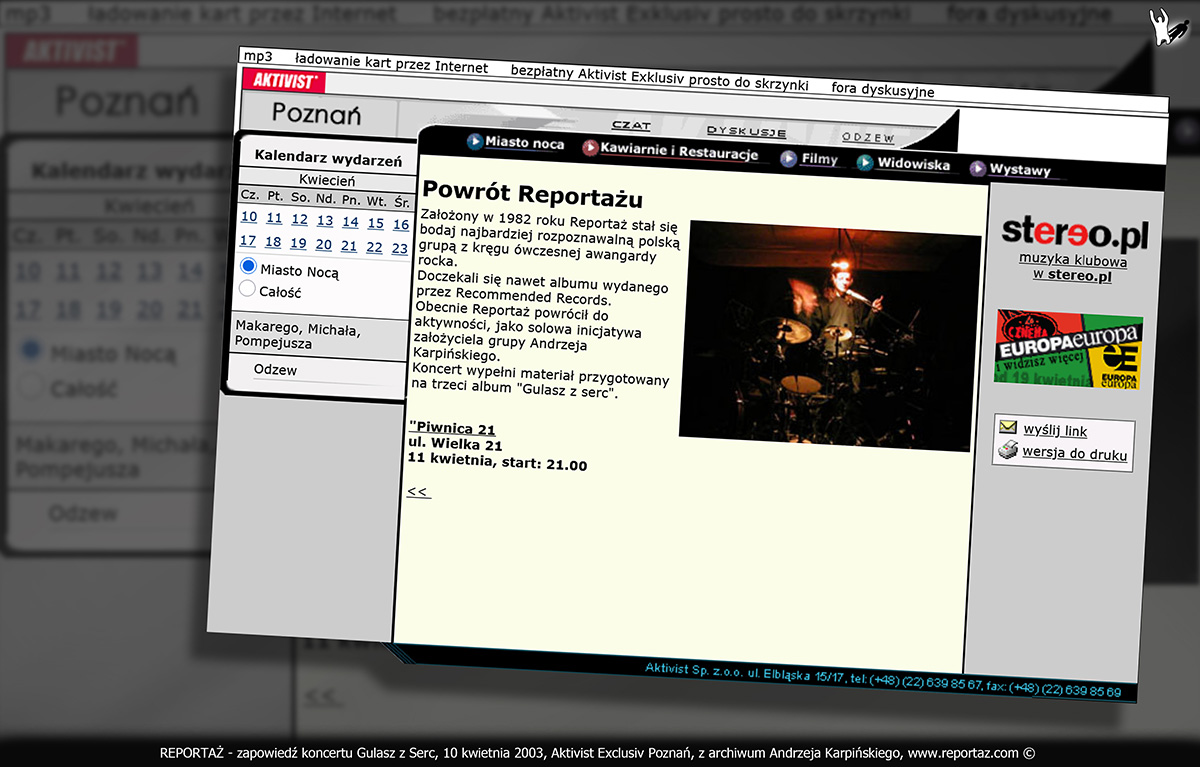Go to fora dyskusyjne in front window
This screenshot has height=767, width=1200.
click(883, 90)
